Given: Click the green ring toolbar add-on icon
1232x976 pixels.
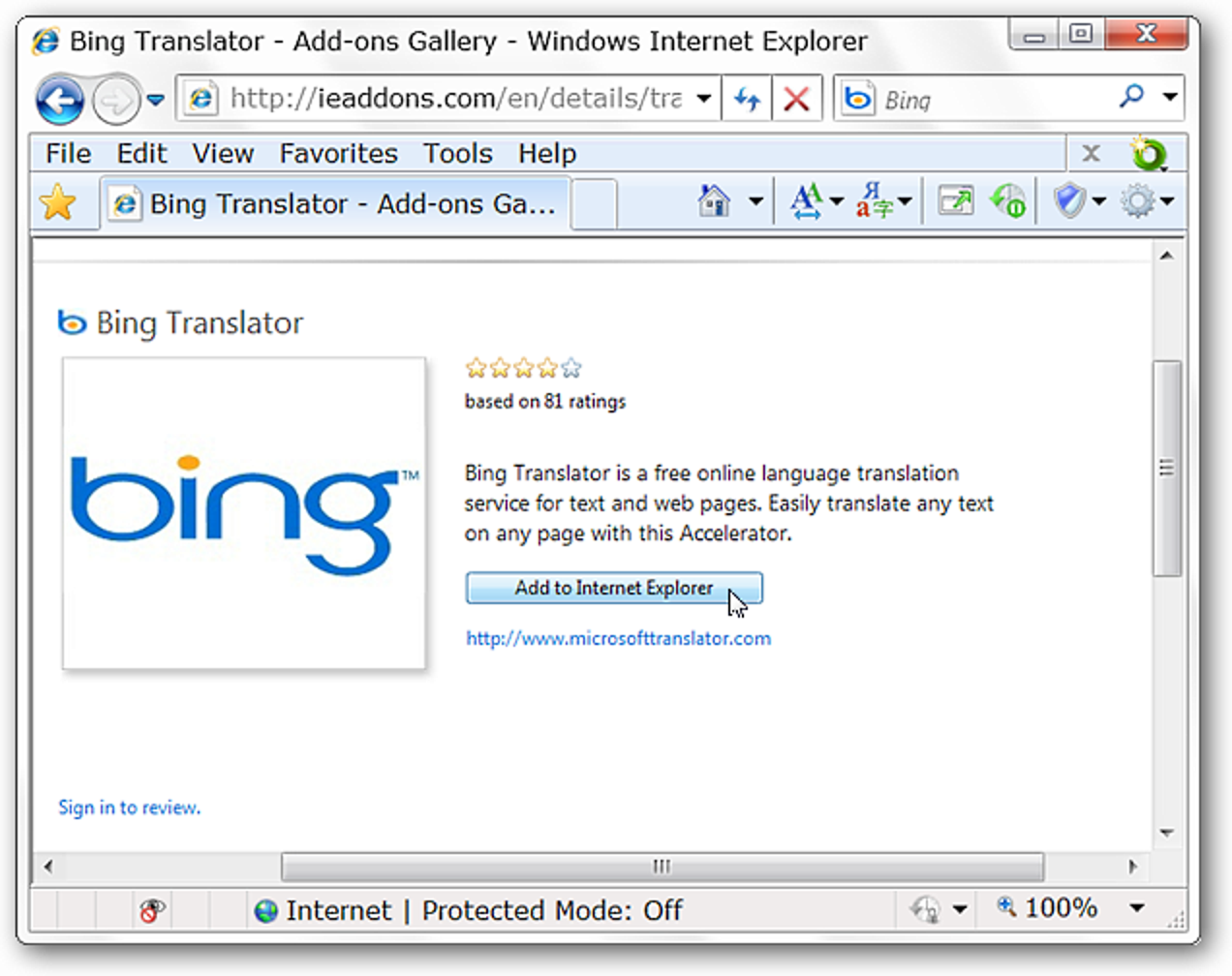Looking at the screenshot, I should point(1149,153).
